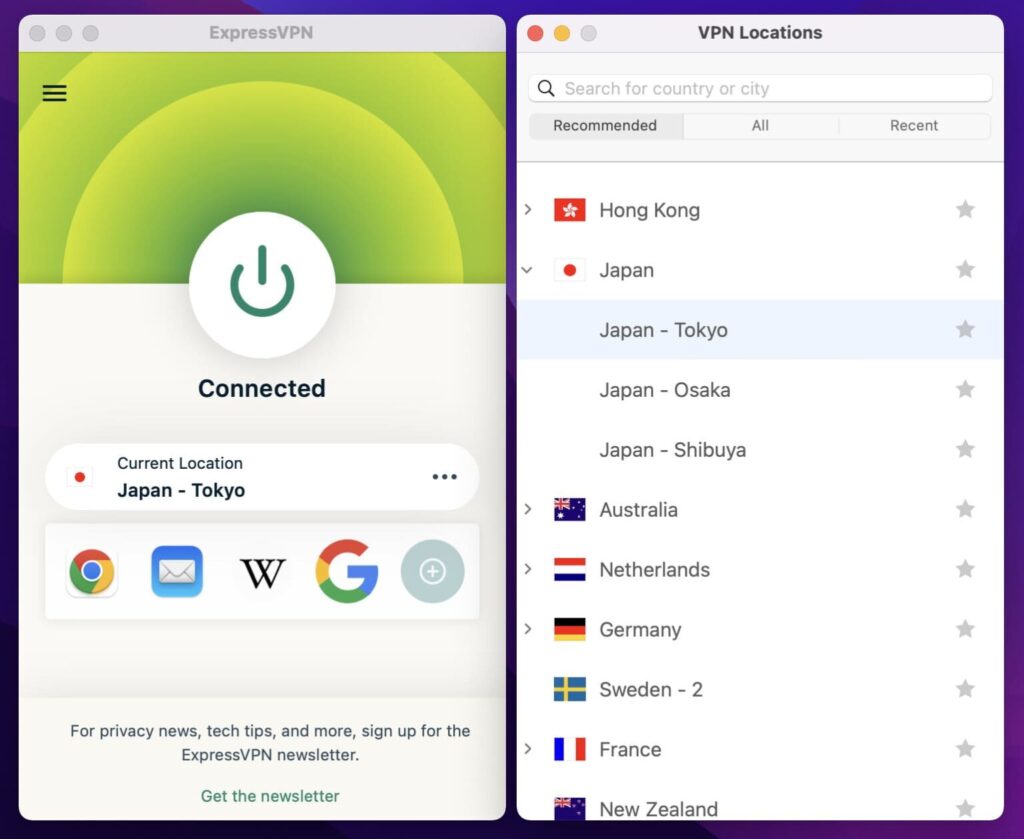Favorite Hong Kong with its star
This screenshot has width=1024, height=839.
(x=965, y=210)
